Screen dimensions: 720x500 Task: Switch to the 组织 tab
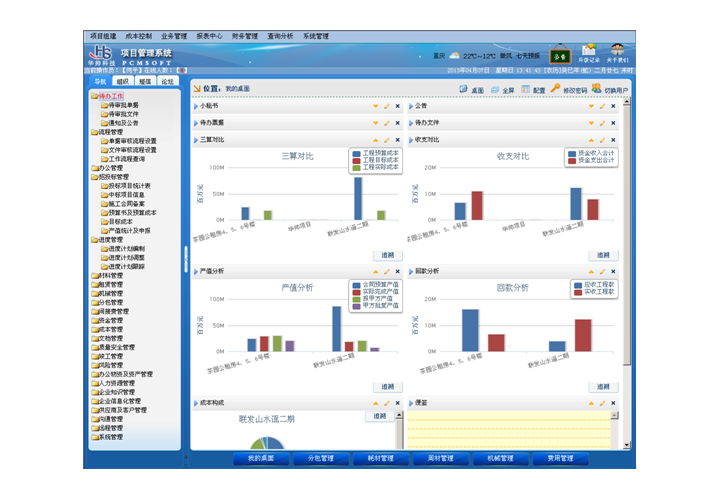[x=122, y=82]
